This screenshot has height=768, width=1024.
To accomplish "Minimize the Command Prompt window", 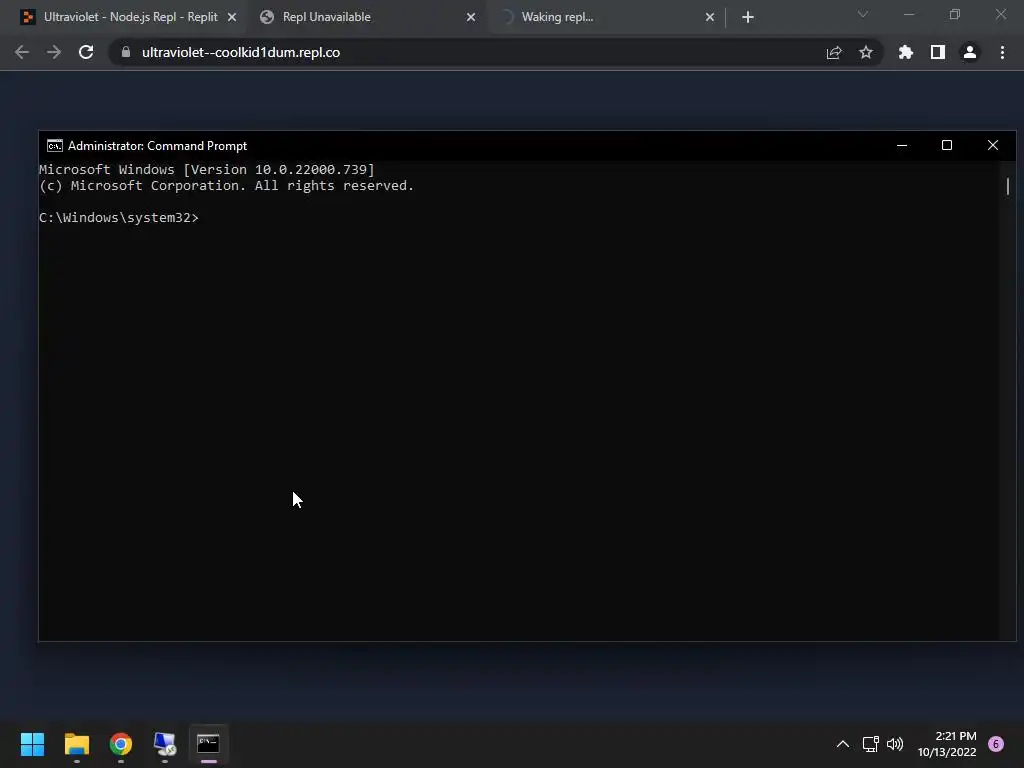I will [x=902, y=146].
